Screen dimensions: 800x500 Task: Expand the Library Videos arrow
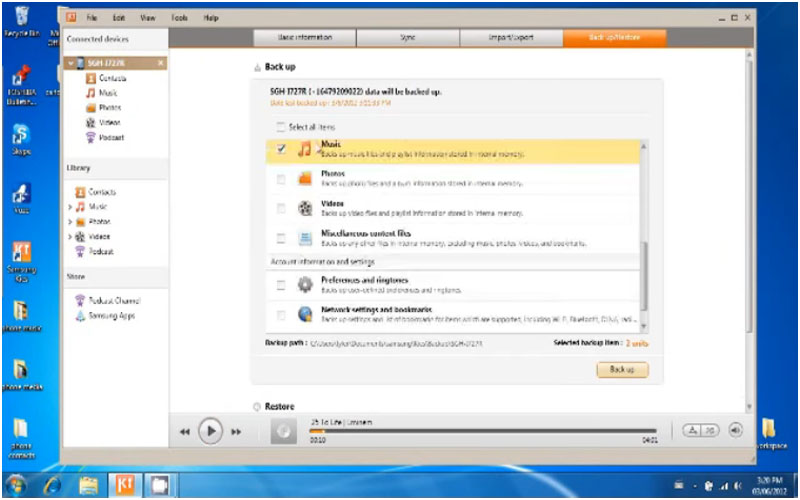pos(70,237)
